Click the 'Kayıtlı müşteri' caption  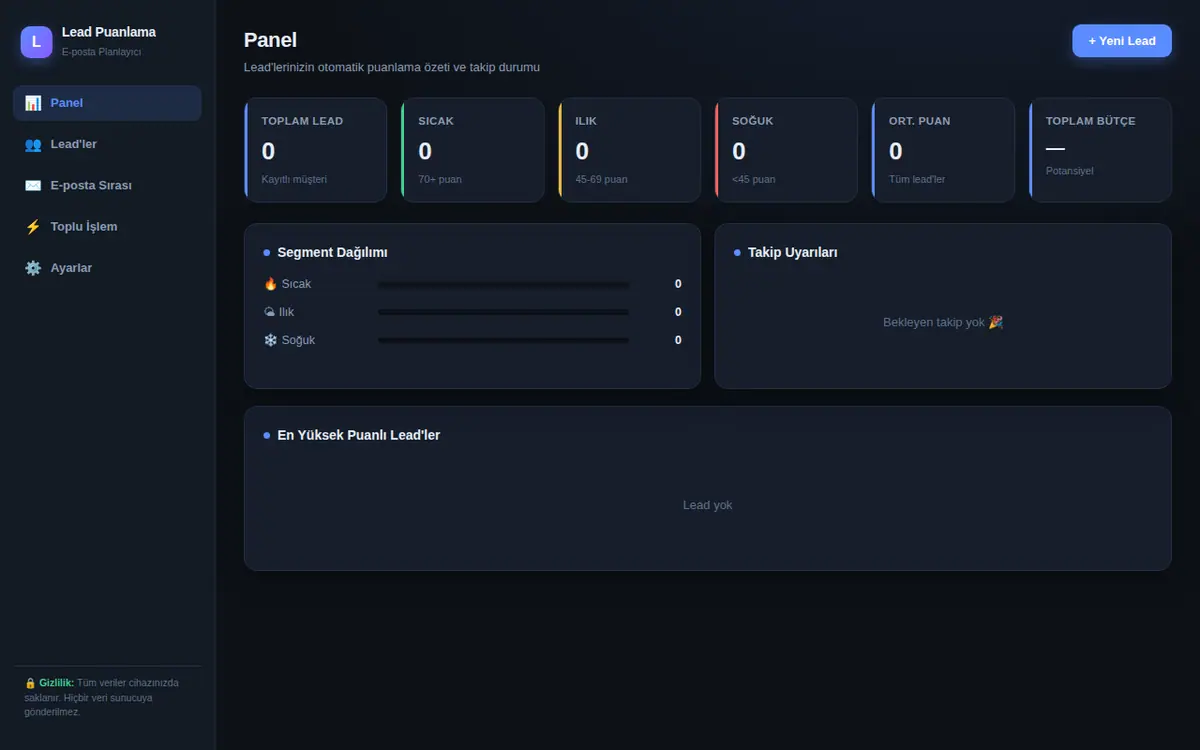pos(294,180)
